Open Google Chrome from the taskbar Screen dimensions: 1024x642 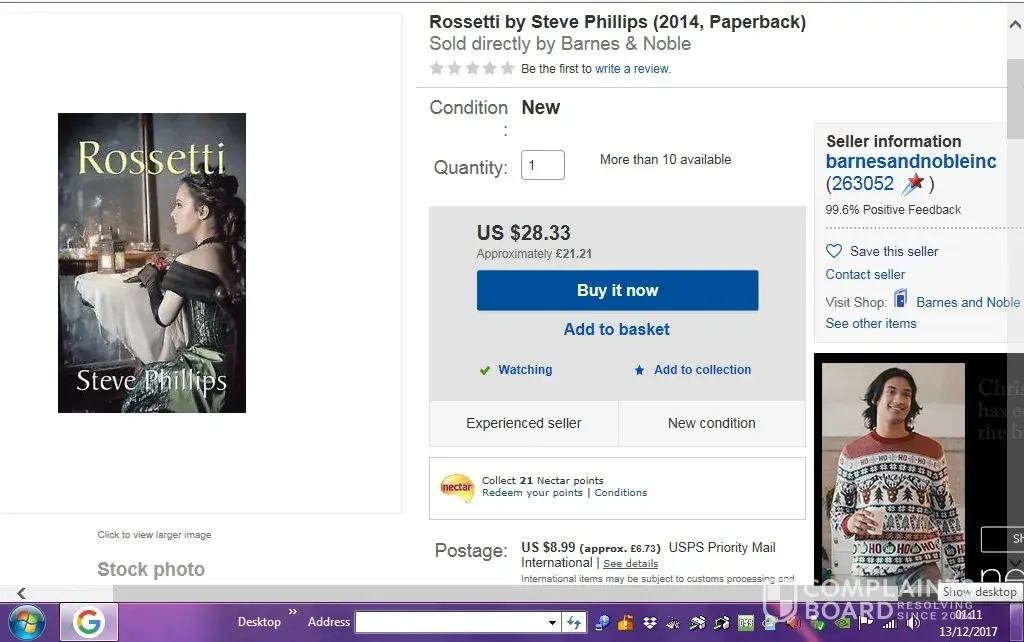[88, 622]
